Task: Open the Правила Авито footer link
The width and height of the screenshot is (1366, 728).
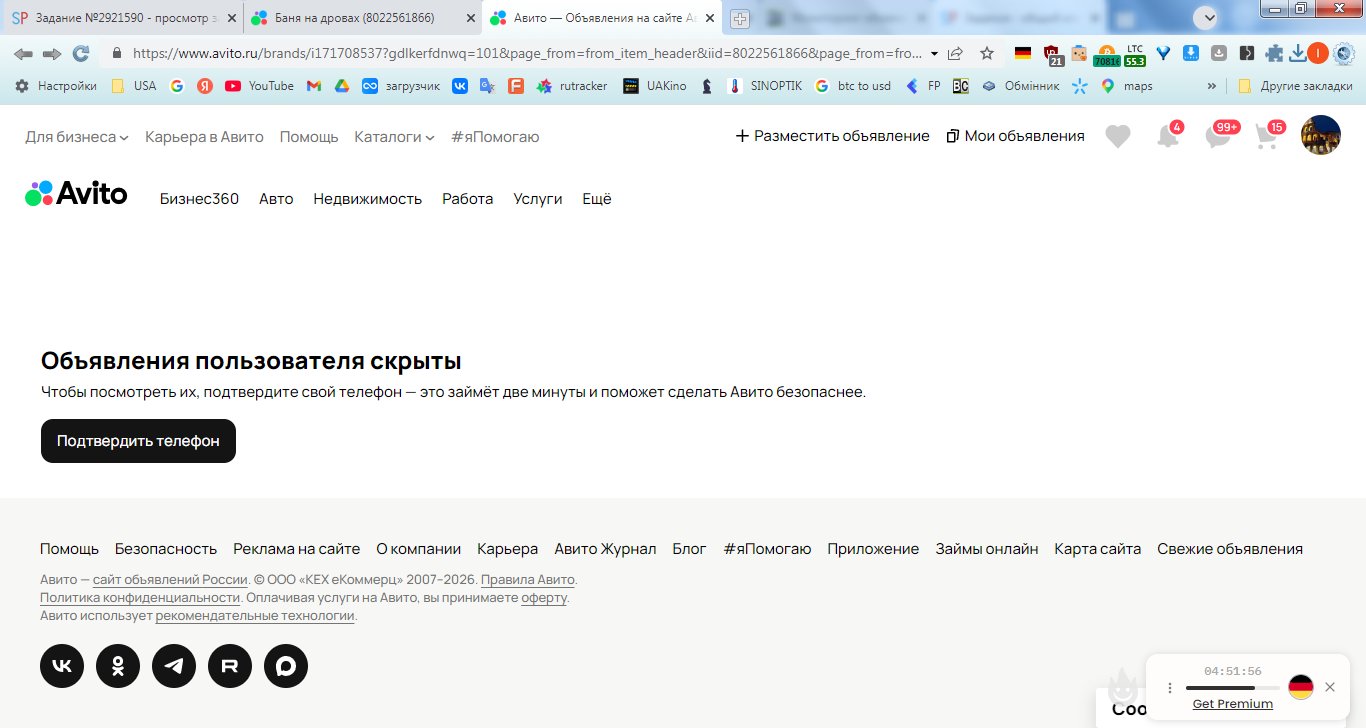Action: (x=528, y=580)
